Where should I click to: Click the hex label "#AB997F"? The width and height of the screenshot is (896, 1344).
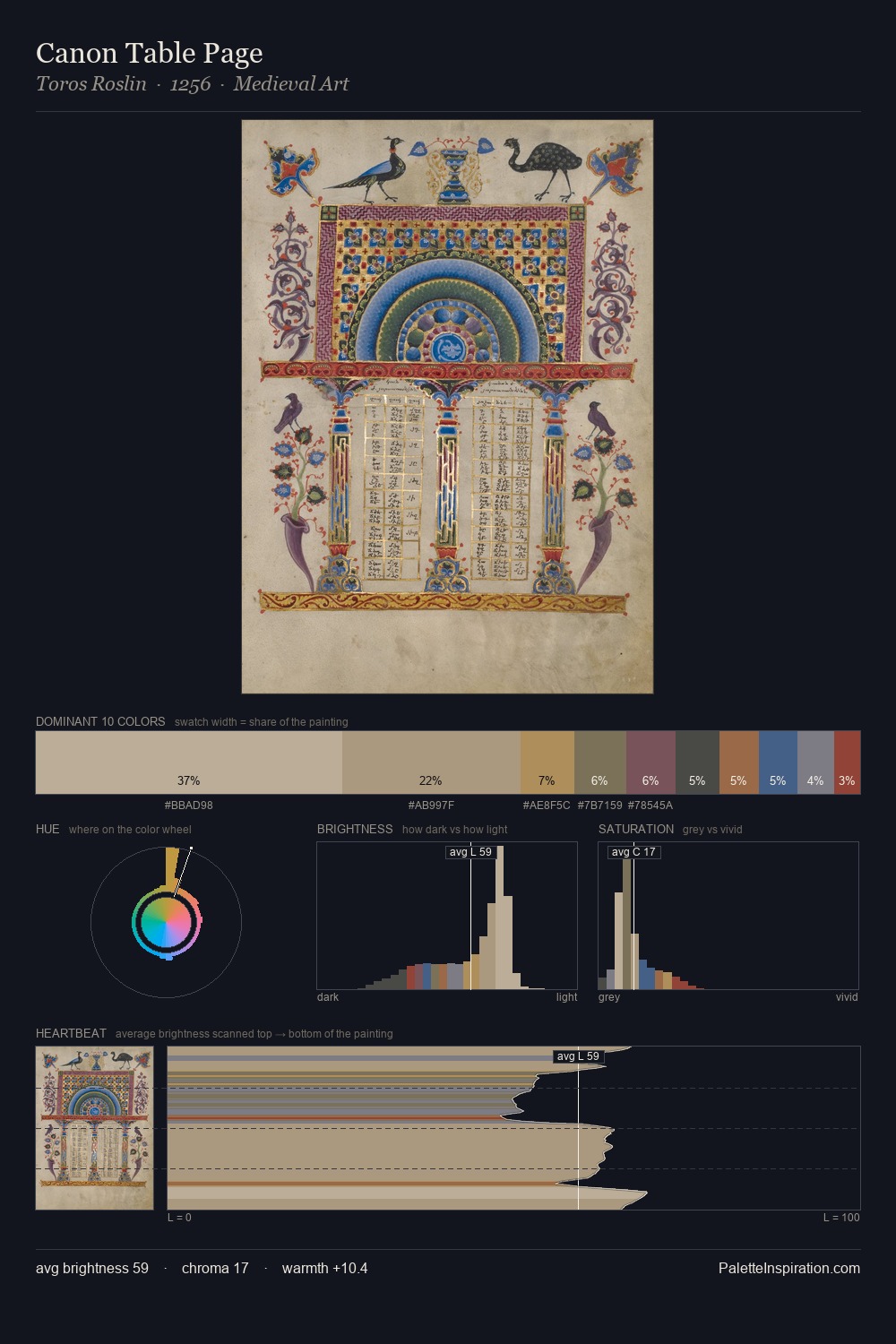tap(431, 806)
